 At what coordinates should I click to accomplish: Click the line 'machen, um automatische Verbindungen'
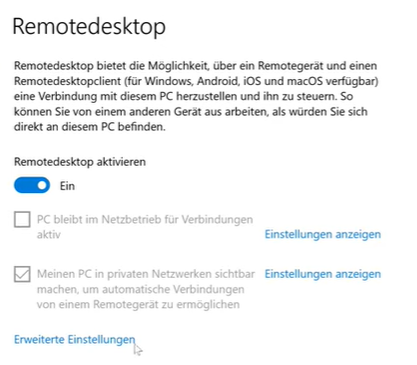point(140,289)
